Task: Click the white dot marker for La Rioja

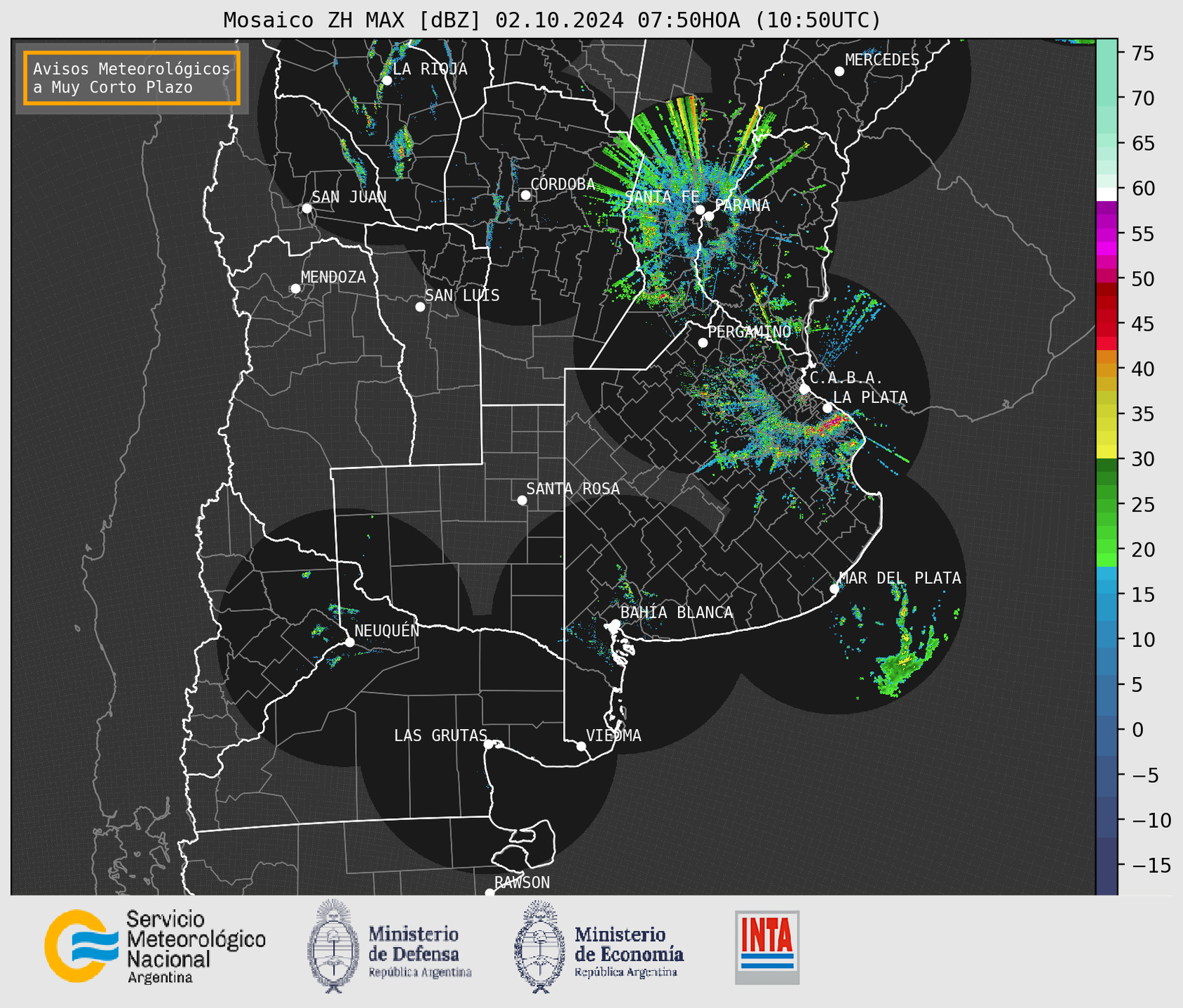Action: [x=386, y=81]
